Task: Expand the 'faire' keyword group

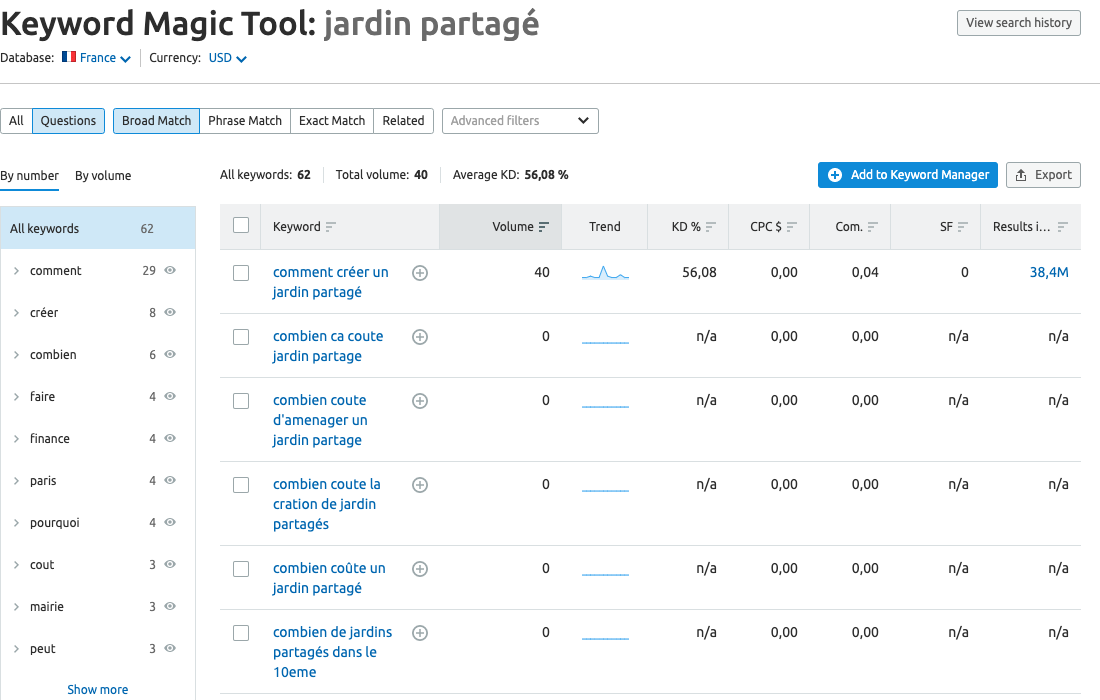Action: 16,397
